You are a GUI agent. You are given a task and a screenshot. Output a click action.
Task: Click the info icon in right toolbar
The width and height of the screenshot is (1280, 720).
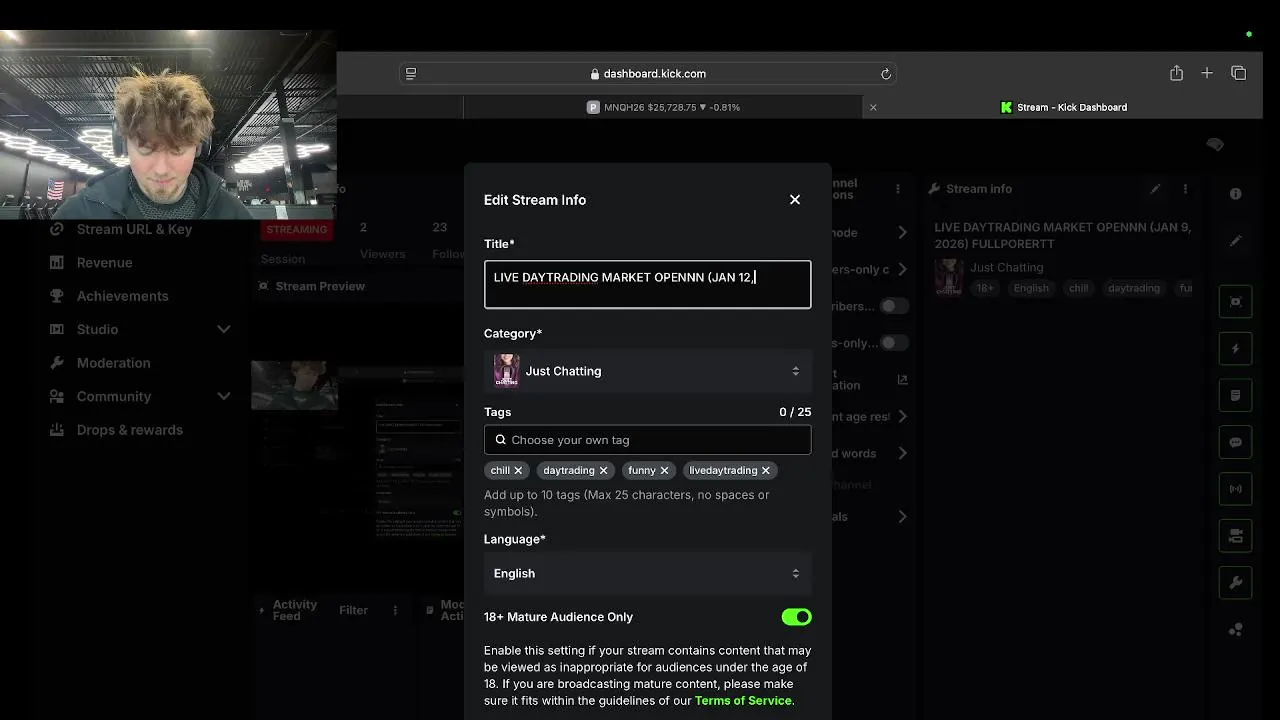[x=1236, y=194]
